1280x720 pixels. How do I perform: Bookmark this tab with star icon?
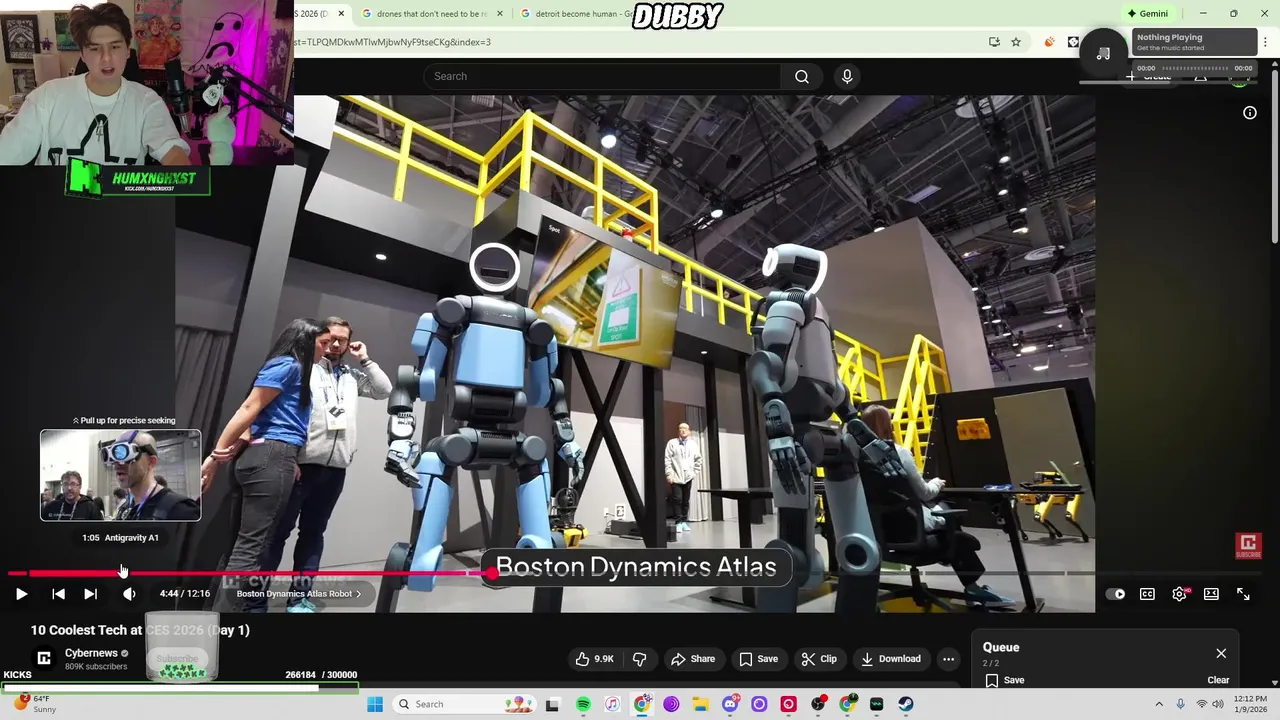click(1016, 42)
